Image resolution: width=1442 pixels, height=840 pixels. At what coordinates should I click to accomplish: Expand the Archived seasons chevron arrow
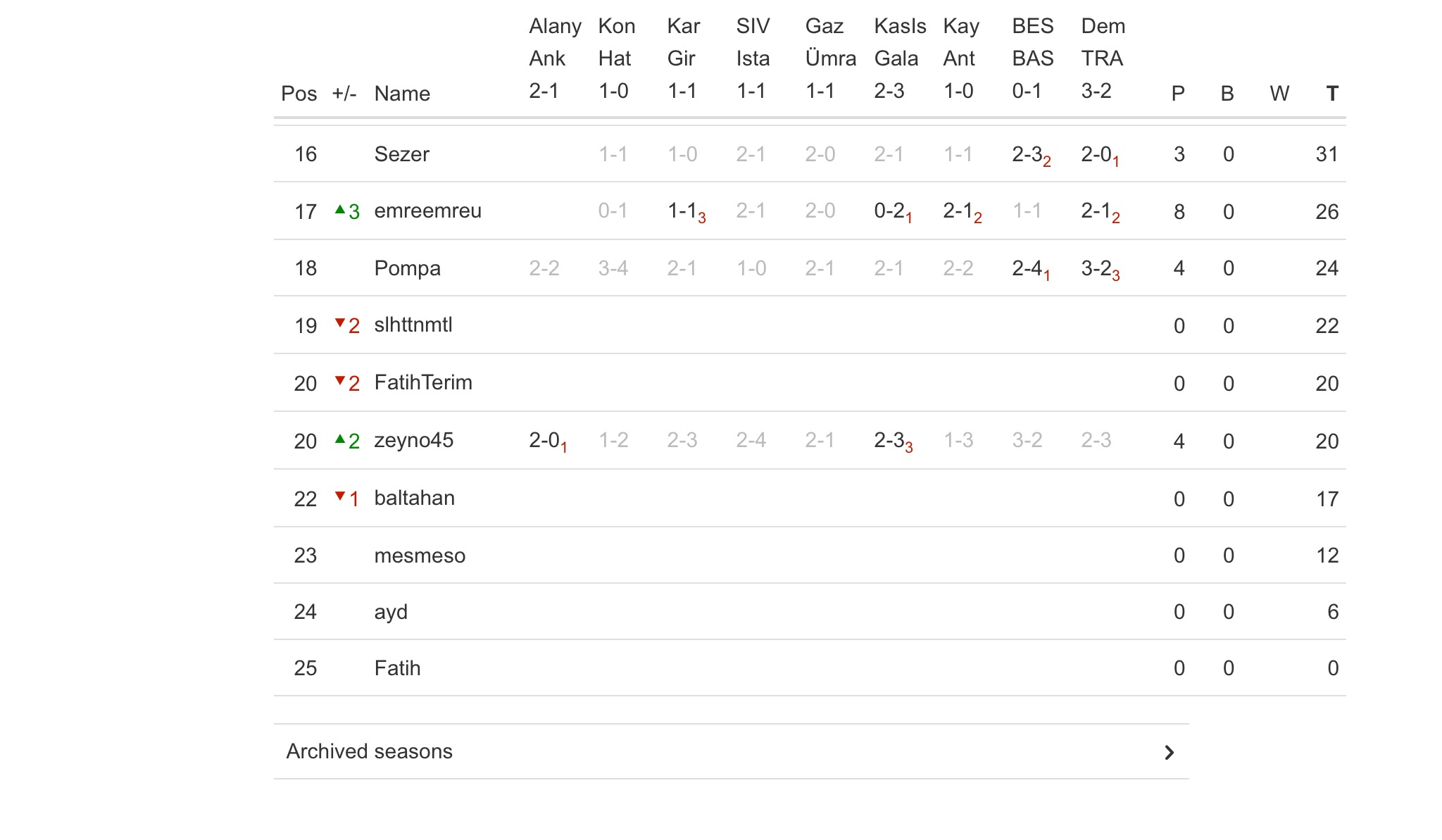1169,753
